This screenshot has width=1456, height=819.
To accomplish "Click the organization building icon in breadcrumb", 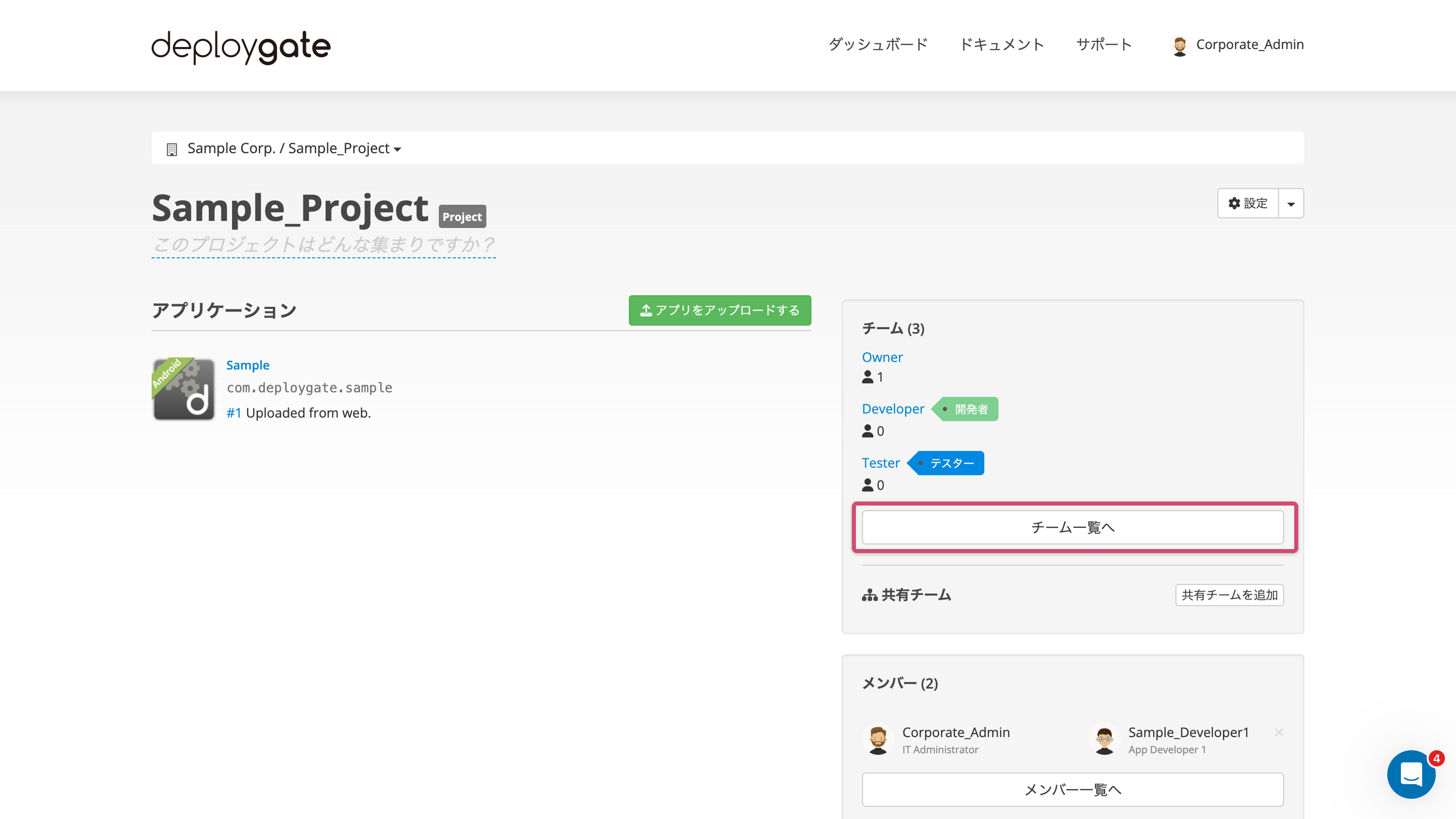I will pyautogui.click(x=172, y=149).
